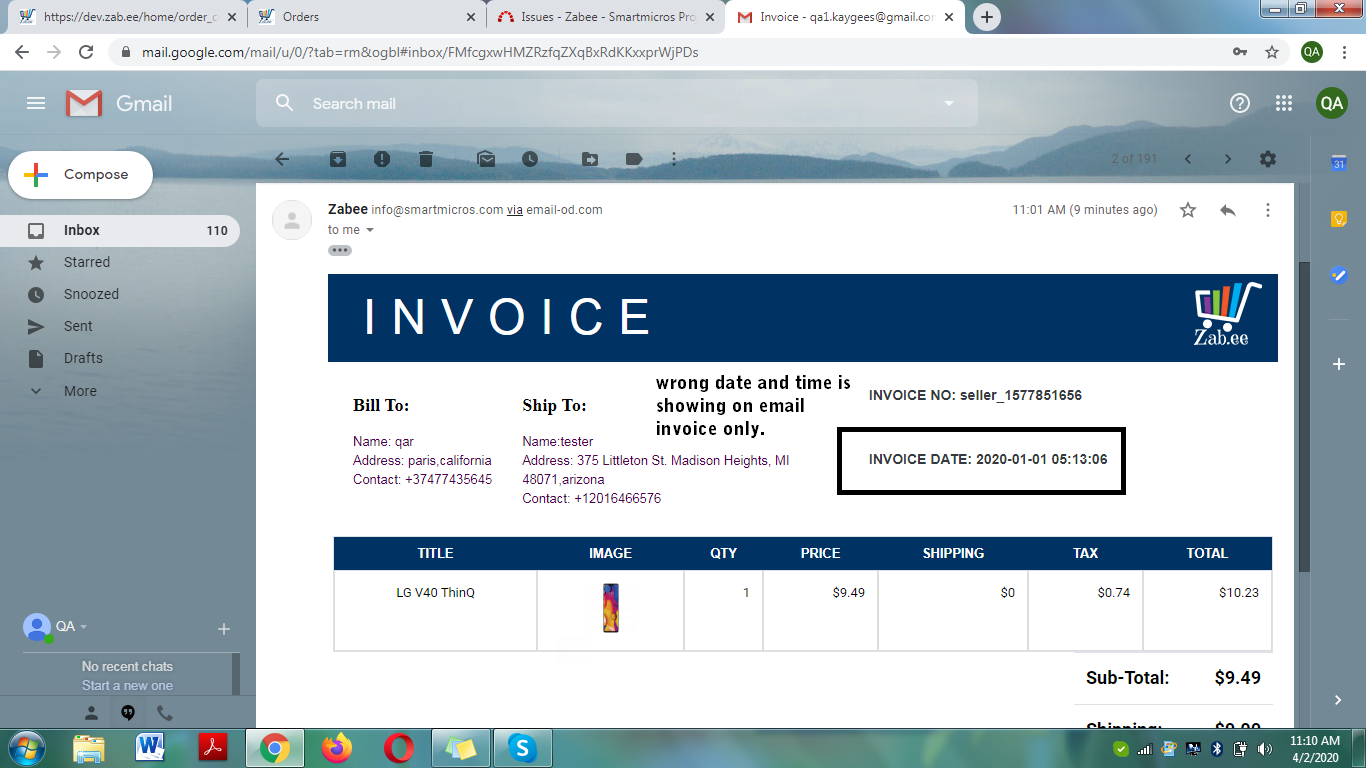Bookmark this page star icon
Viewport: 1366px width, 768px height.
1272,52
